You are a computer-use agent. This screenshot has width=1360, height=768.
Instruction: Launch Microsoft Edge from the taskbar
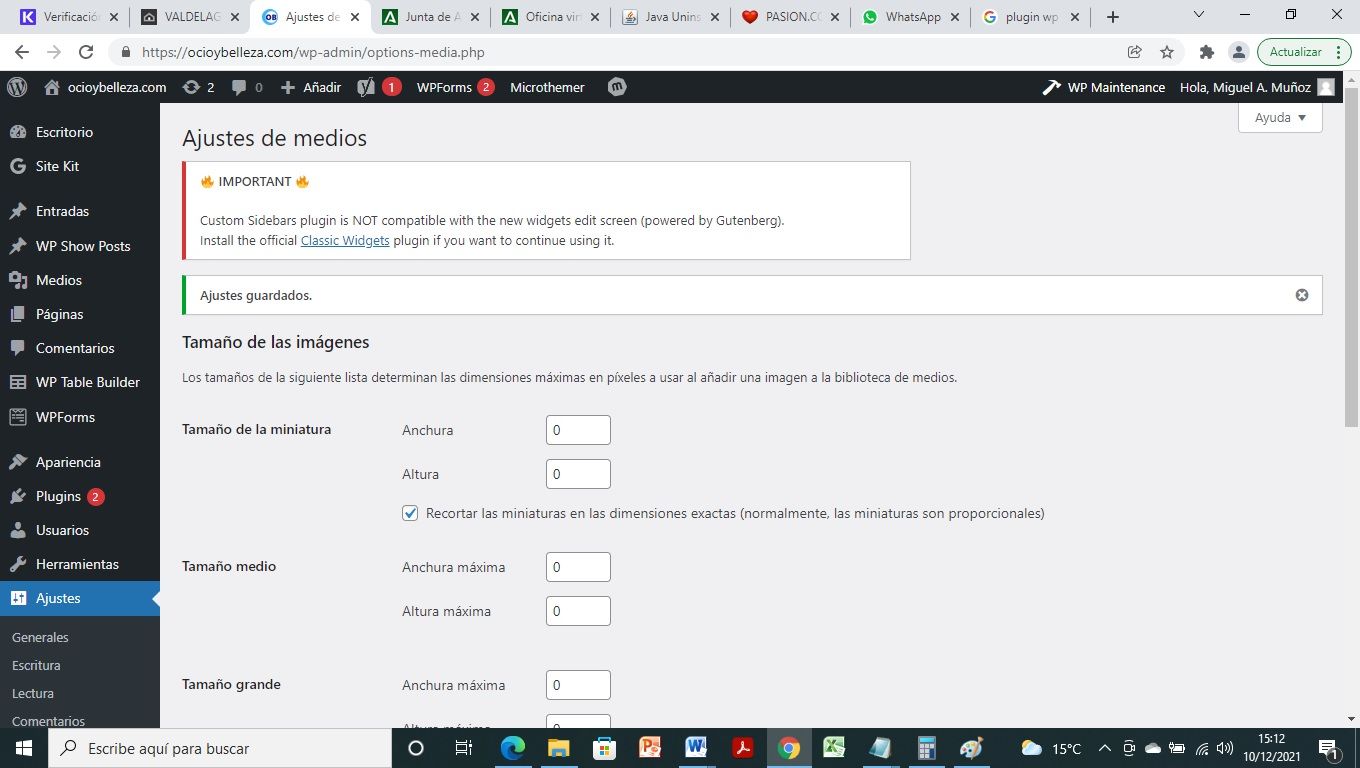point(512,748)
